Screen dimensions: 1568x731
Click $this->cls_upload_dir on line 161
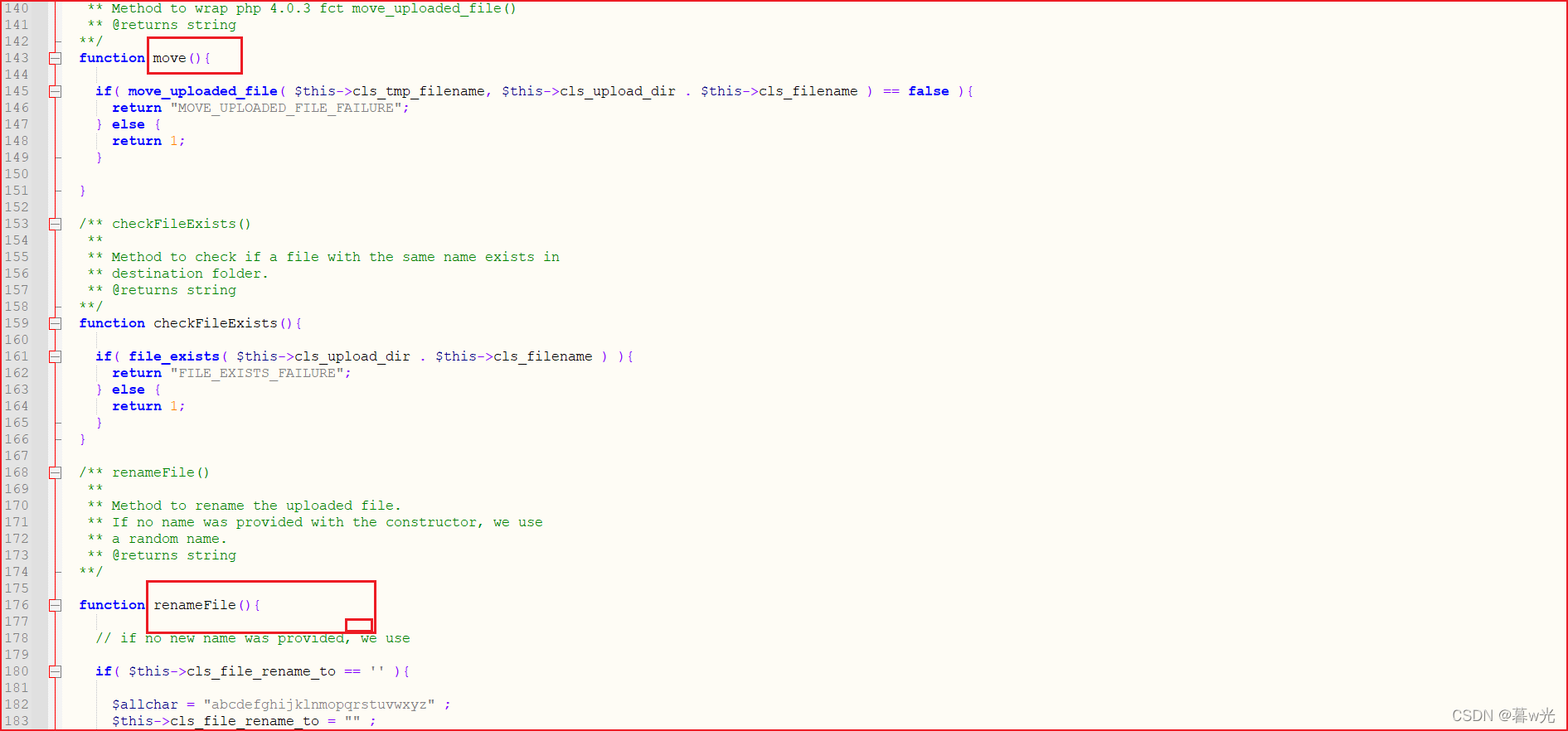click(323, 356)
